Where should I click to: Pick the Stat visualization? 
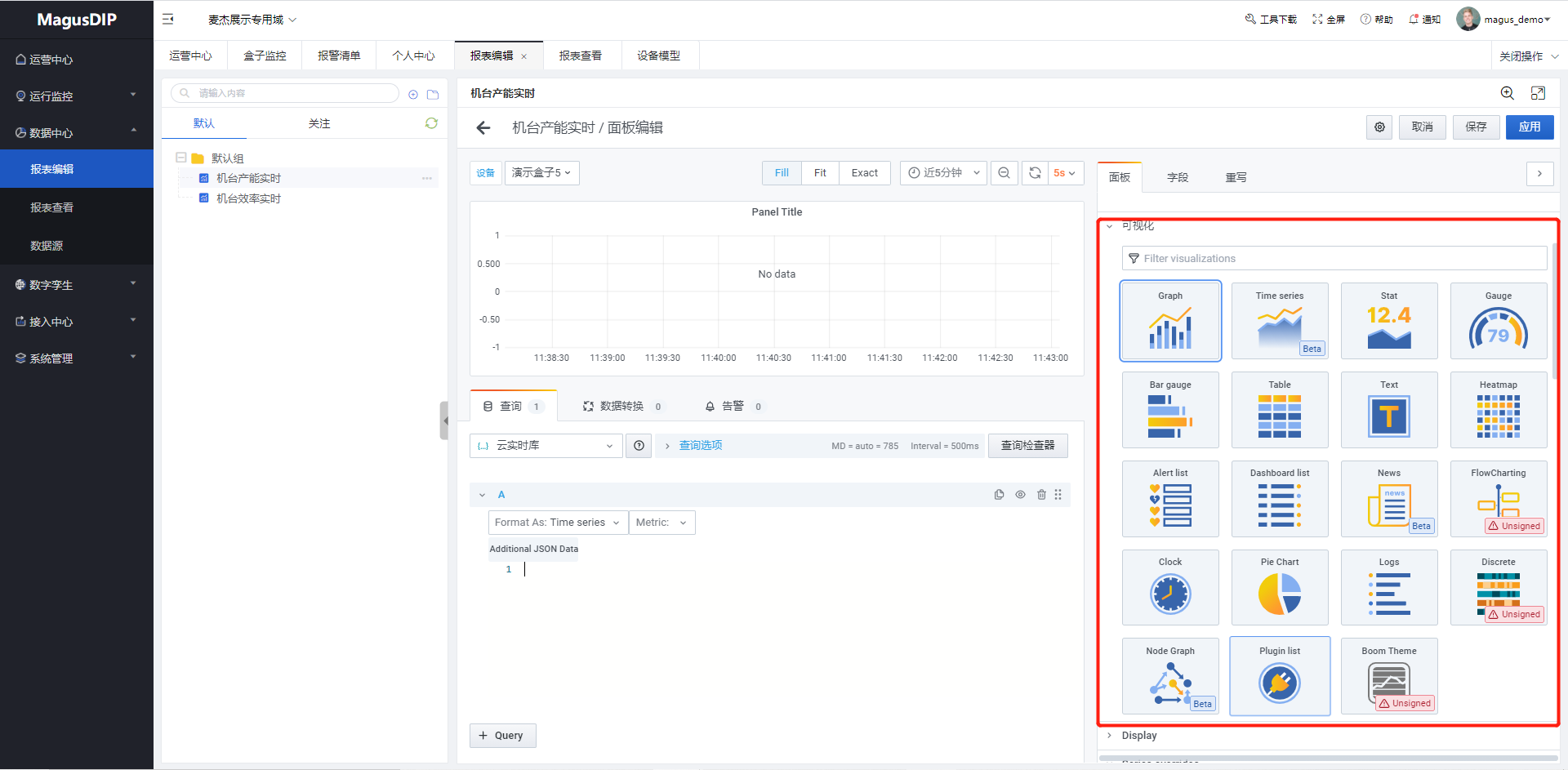[x=1389, y=321]
